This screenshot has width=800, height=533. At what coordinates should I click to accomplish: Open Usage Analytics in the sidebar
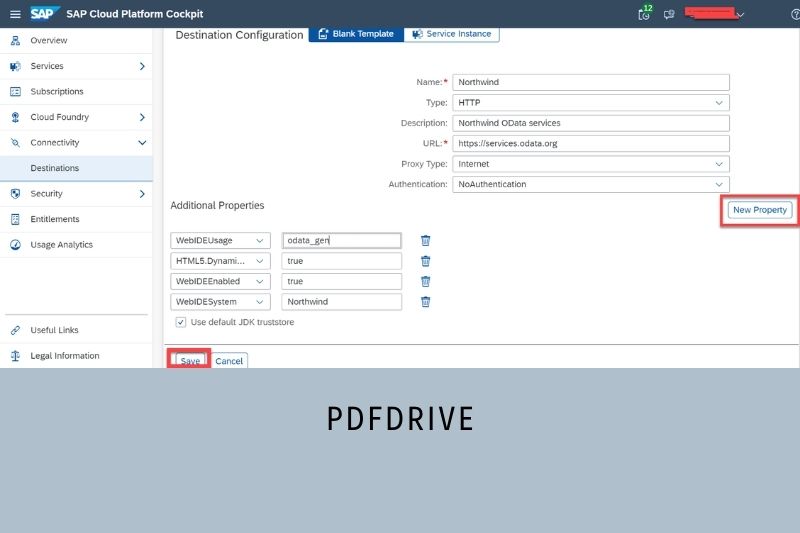click(61, 245)
